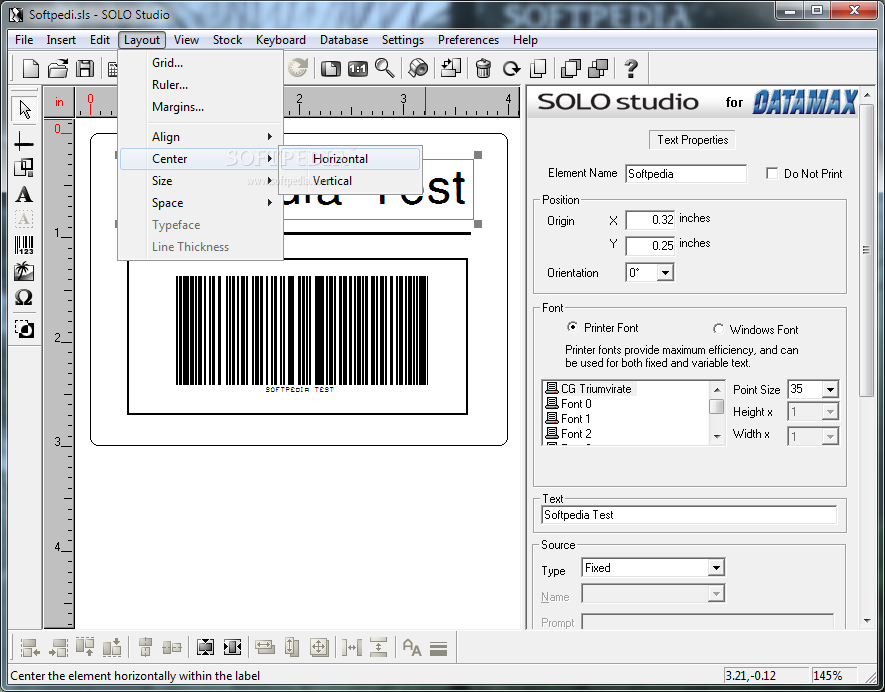The width and height of the screenshot is (885, 692).
Task: Click the Text field containing Softpedia Test
Action: point(689,515)
